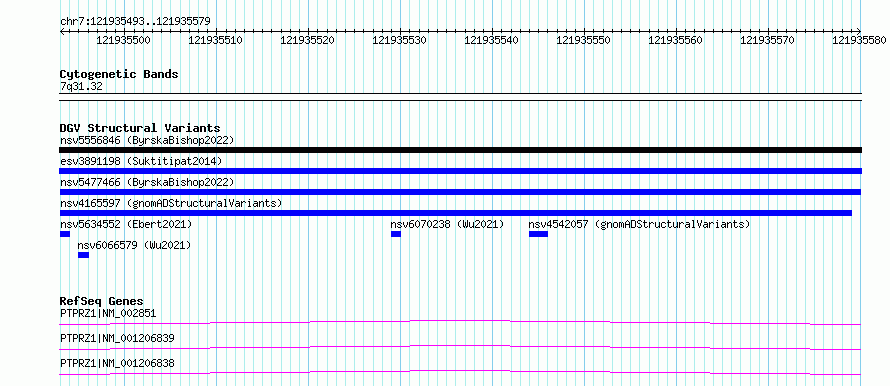The height and width of the screenshot is (386, 890).
Task: Click the NM_002851 magenta transcript line
Action: coord(460,322)
